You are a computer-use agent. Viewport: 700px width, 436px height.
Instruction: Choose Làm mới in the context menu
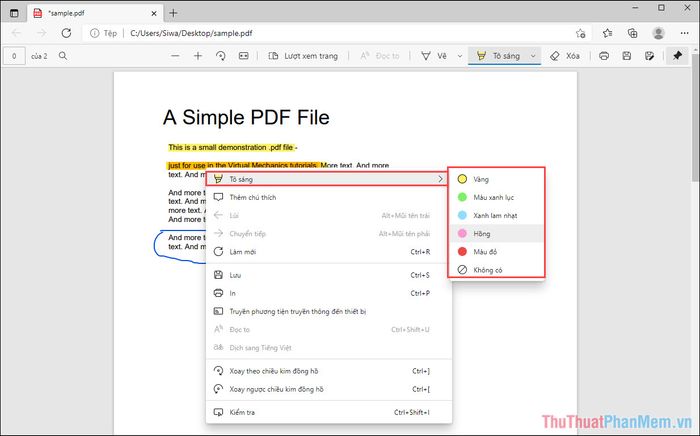[x=329, y=252]
